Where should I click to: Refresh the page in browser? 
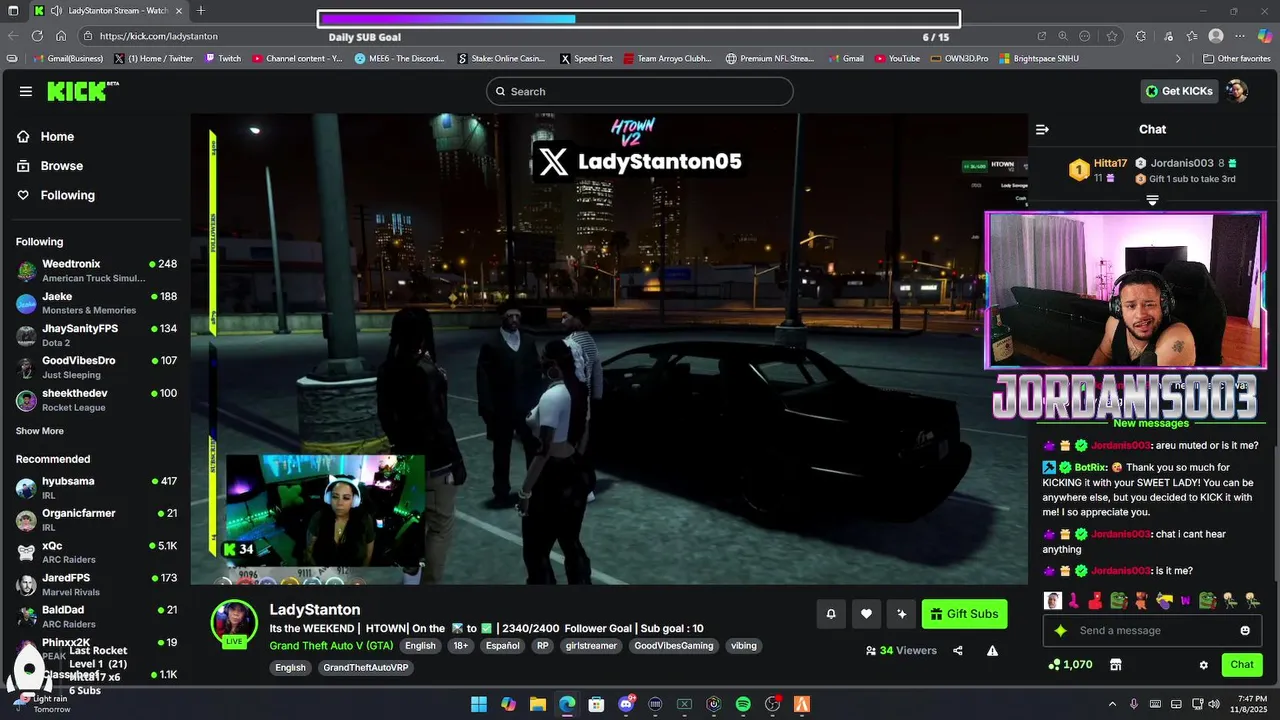(x=37, y=36)
